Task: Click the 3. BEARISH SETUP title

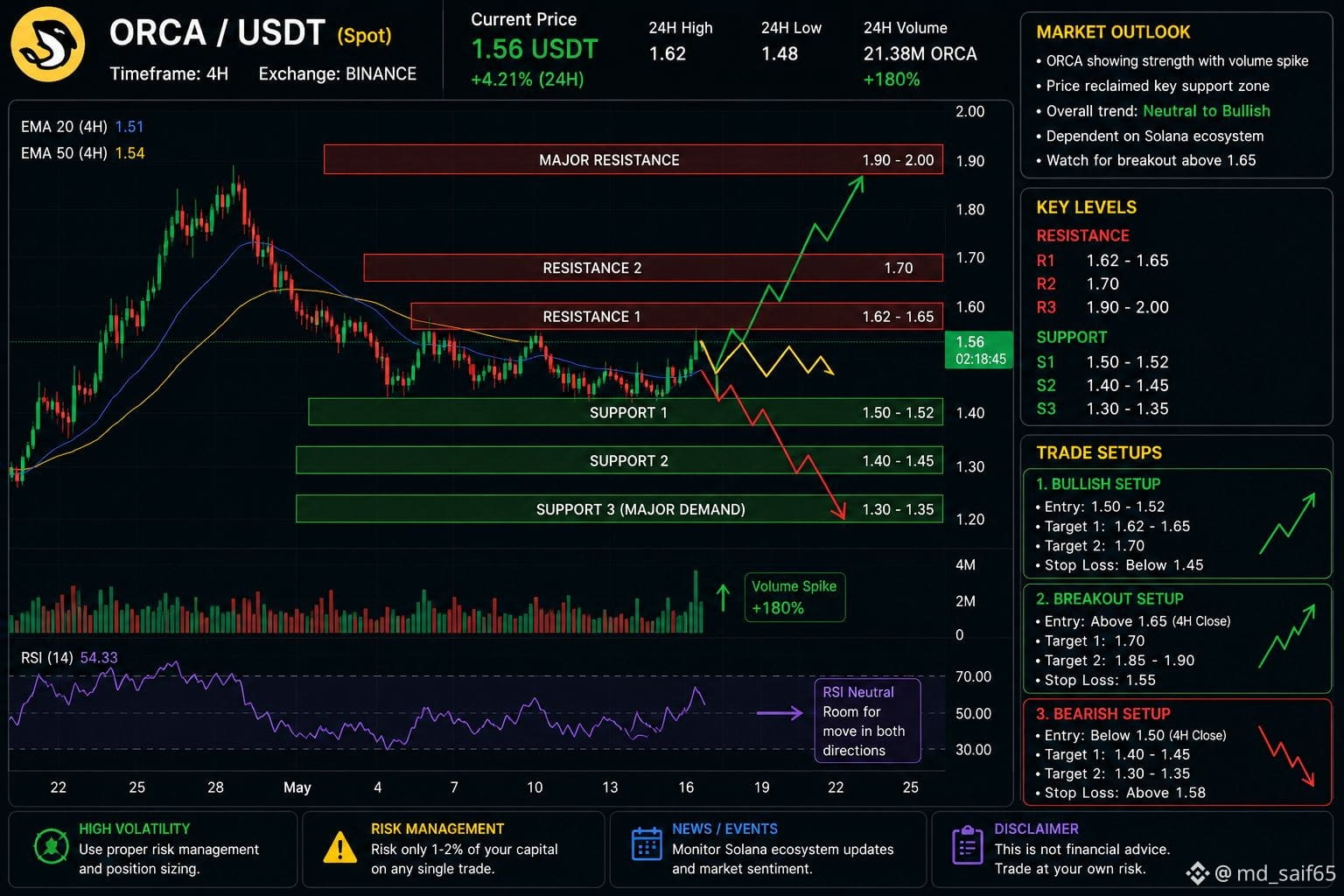Action: [1102, 713]
